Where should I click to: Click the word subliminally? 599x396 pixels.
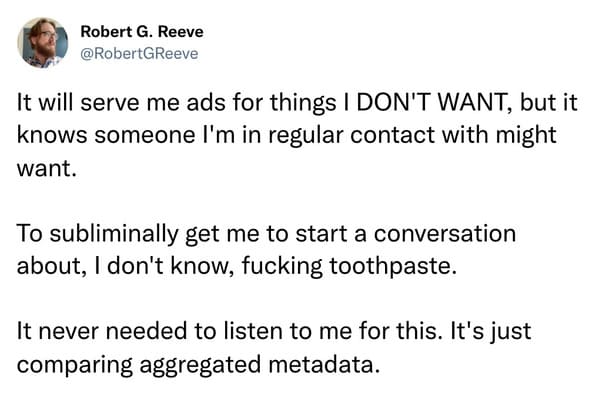[114, 234]
